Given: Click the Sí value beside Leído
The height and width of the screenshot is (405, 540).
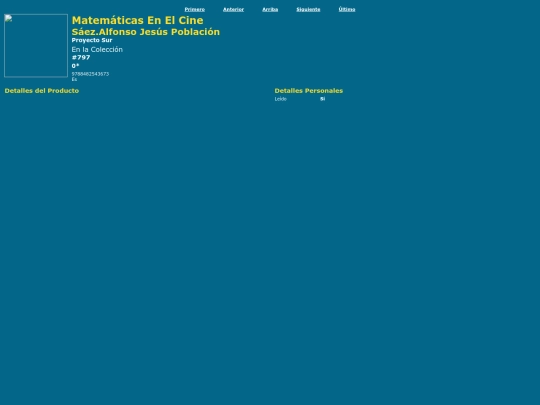Looking at the screenshot, I should coord(322,99).
